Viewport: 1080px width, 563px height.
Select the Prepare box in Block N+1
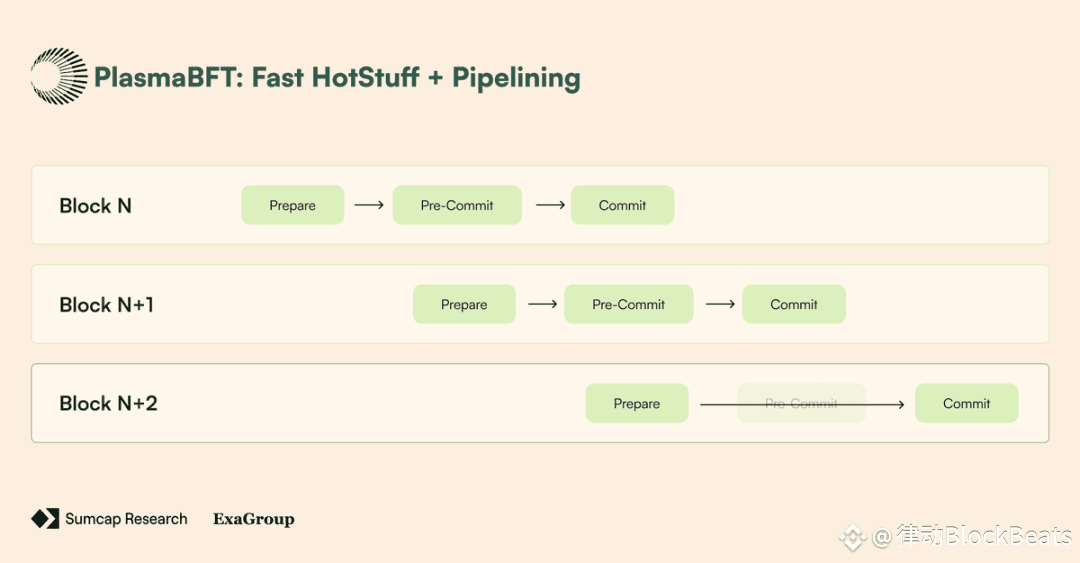coord(464,304)
